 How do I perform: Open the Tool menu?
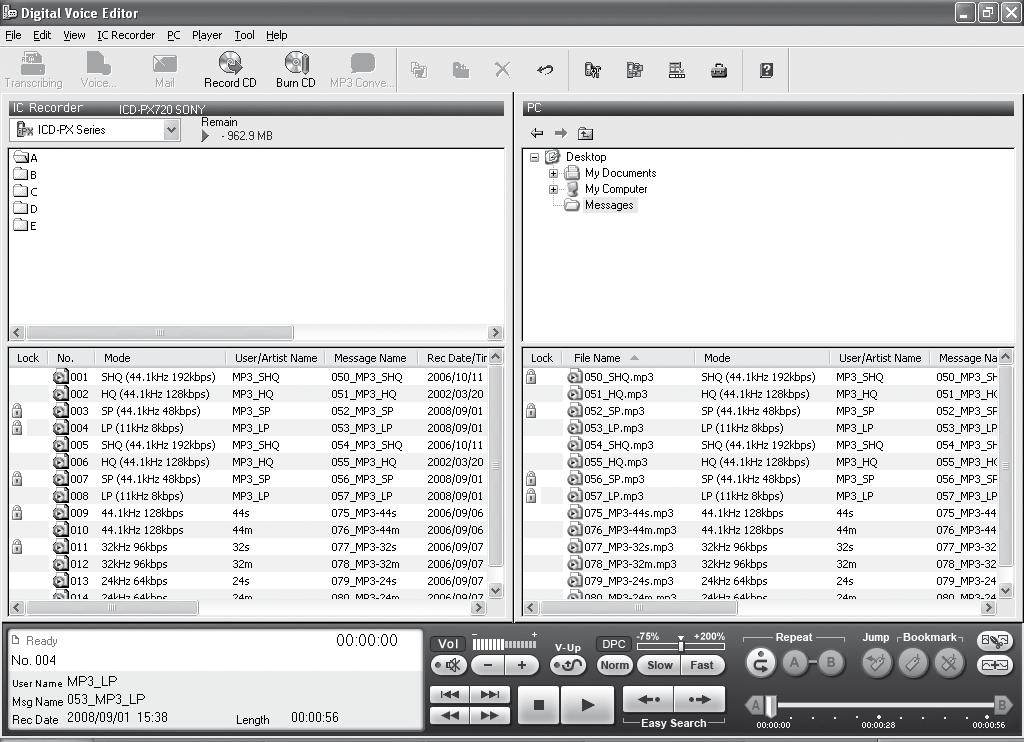point(244,35)
